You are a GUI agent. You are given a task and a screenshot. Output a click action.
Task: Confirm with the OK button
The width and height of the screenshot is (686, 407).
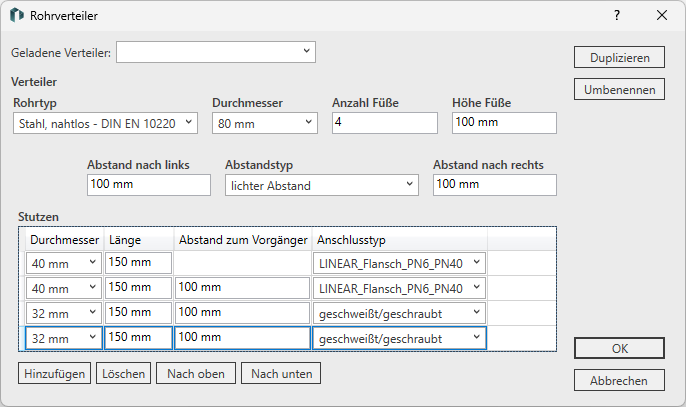(620, 348)
